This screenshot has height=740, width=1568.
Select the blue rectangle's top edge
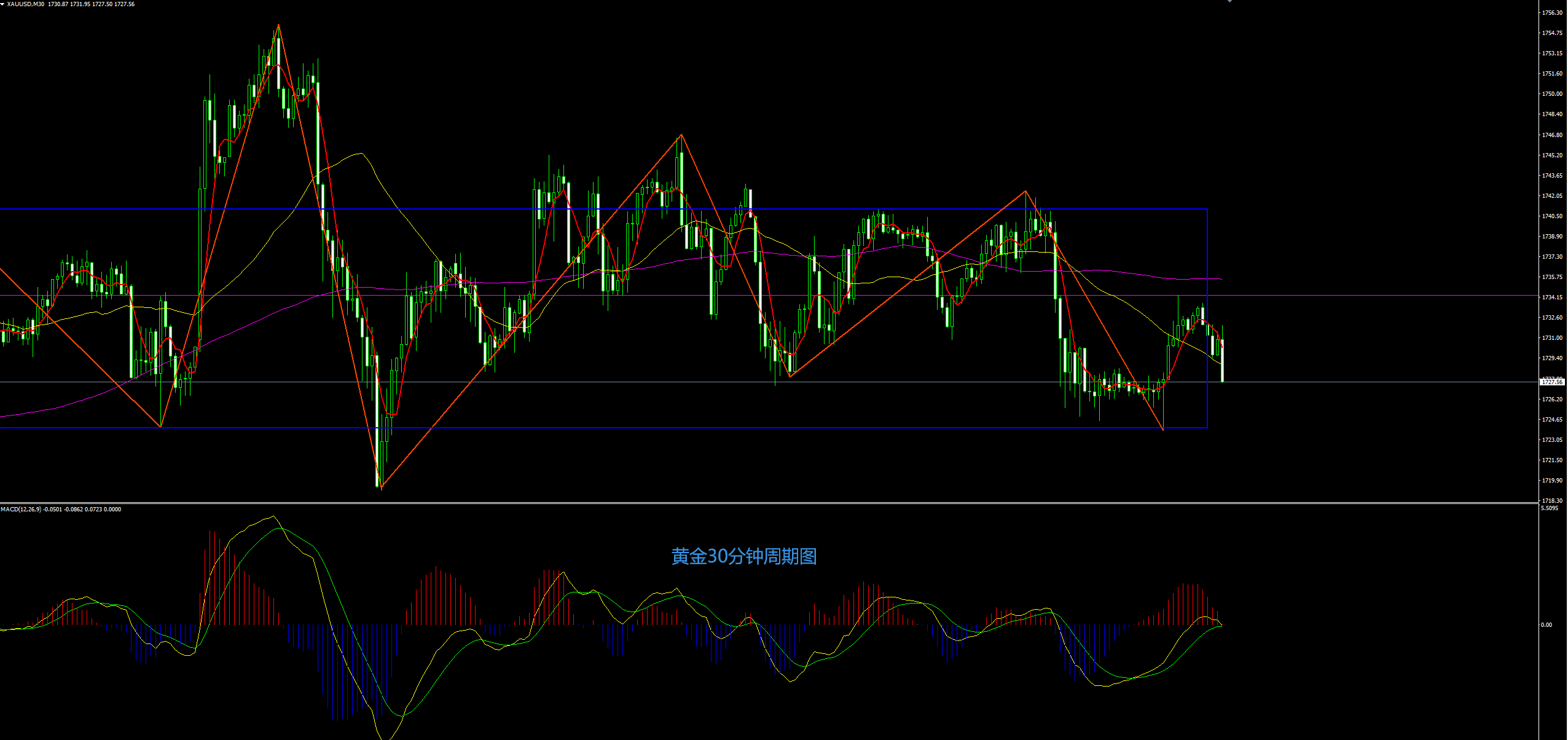(x=603, y=210)
